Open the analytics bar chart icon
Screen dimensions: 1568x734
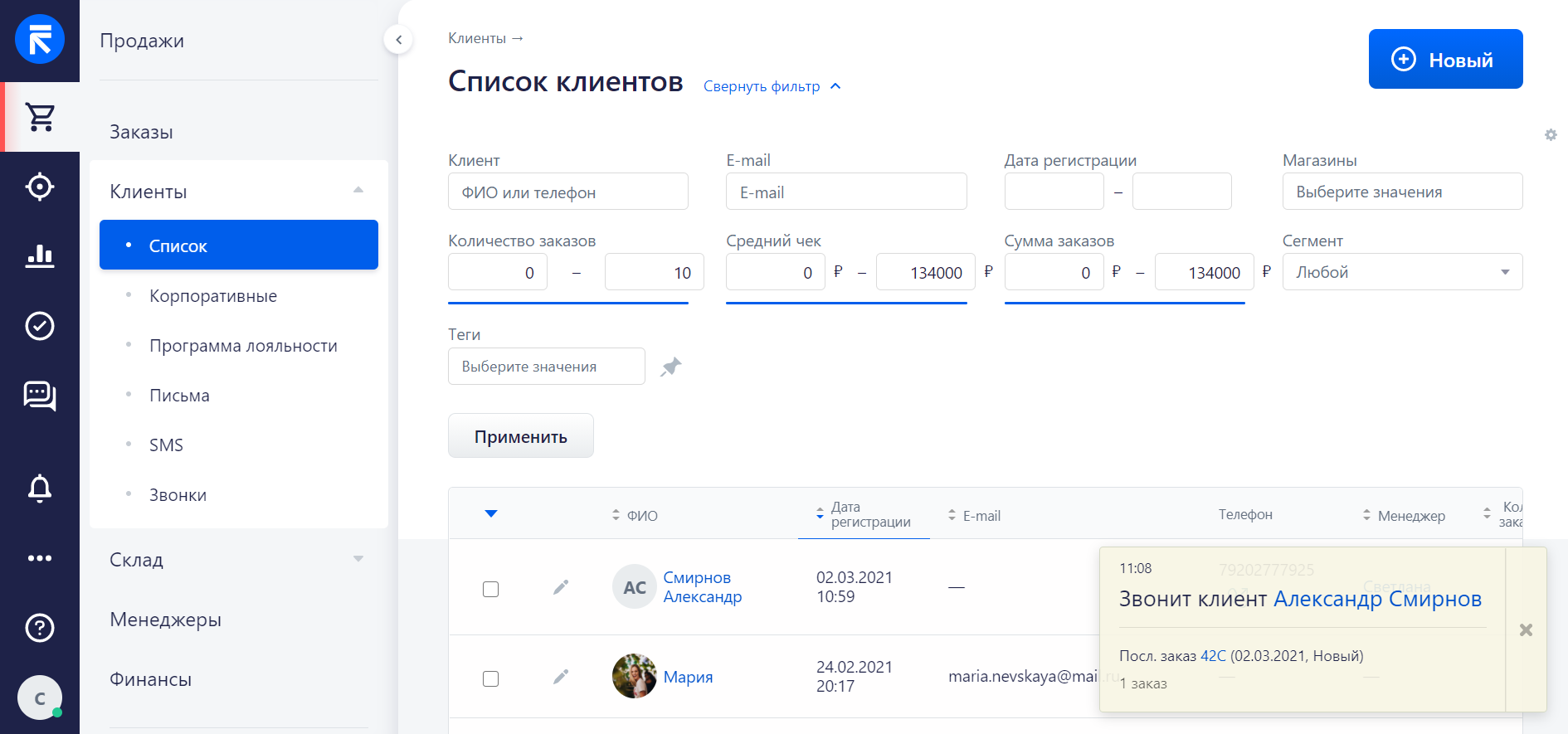click(x=40, y=256)
